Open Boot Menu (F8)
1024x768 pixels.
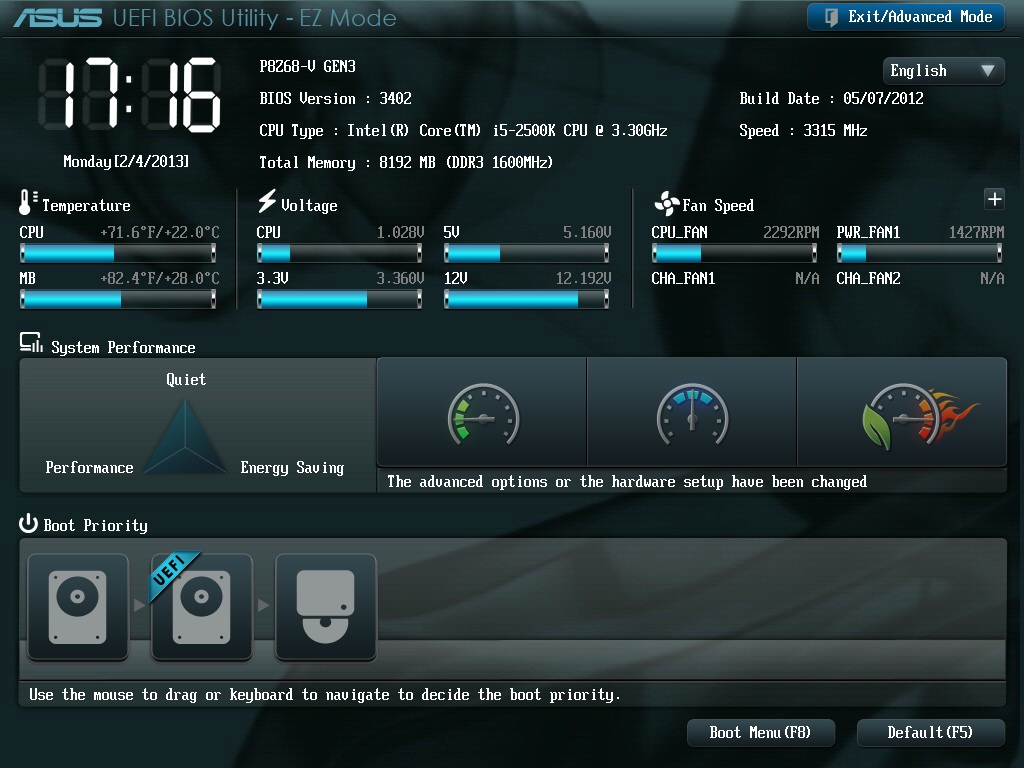click(x=760, y=733)
